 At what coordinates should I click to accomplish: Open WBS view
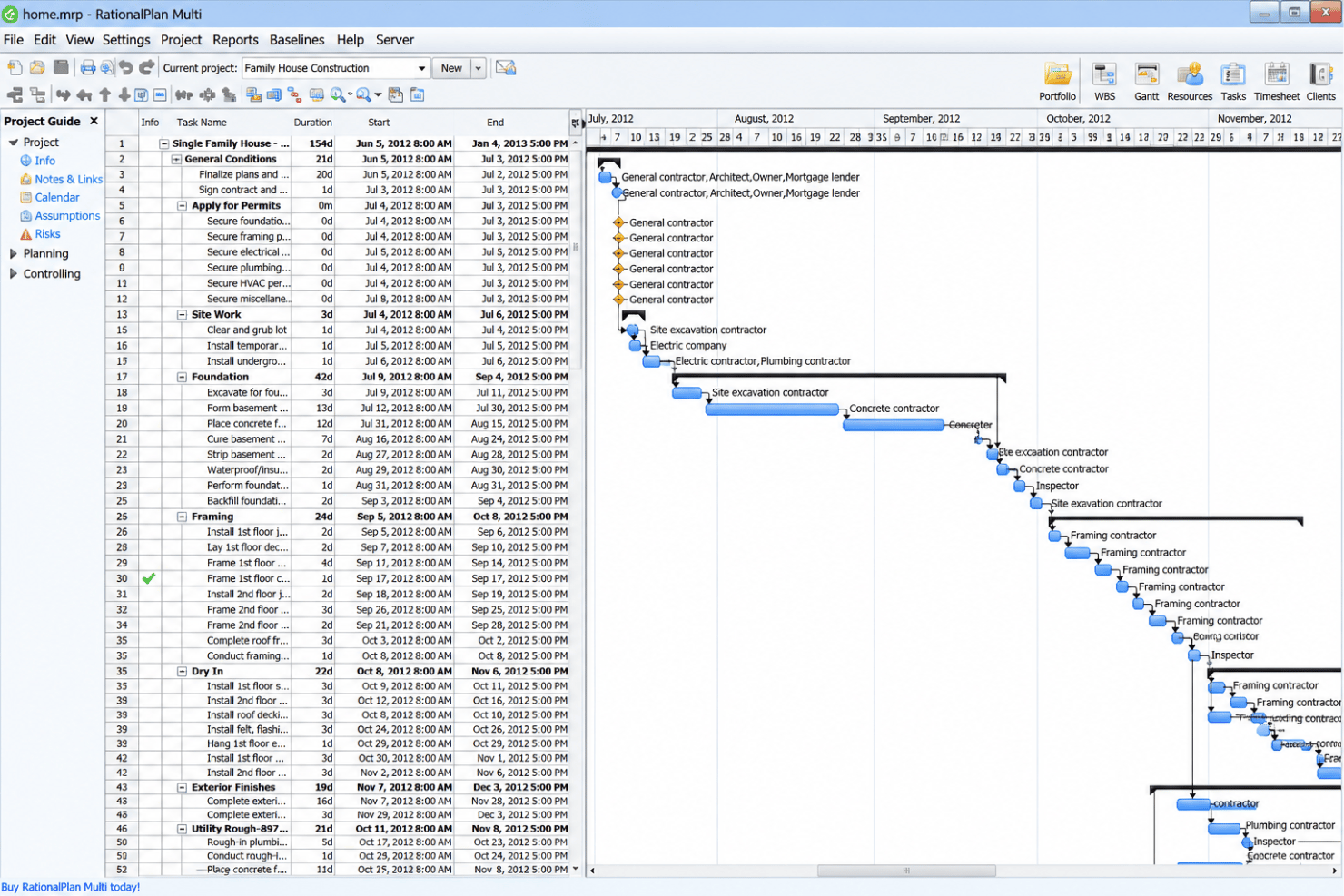pos(1104,82)
